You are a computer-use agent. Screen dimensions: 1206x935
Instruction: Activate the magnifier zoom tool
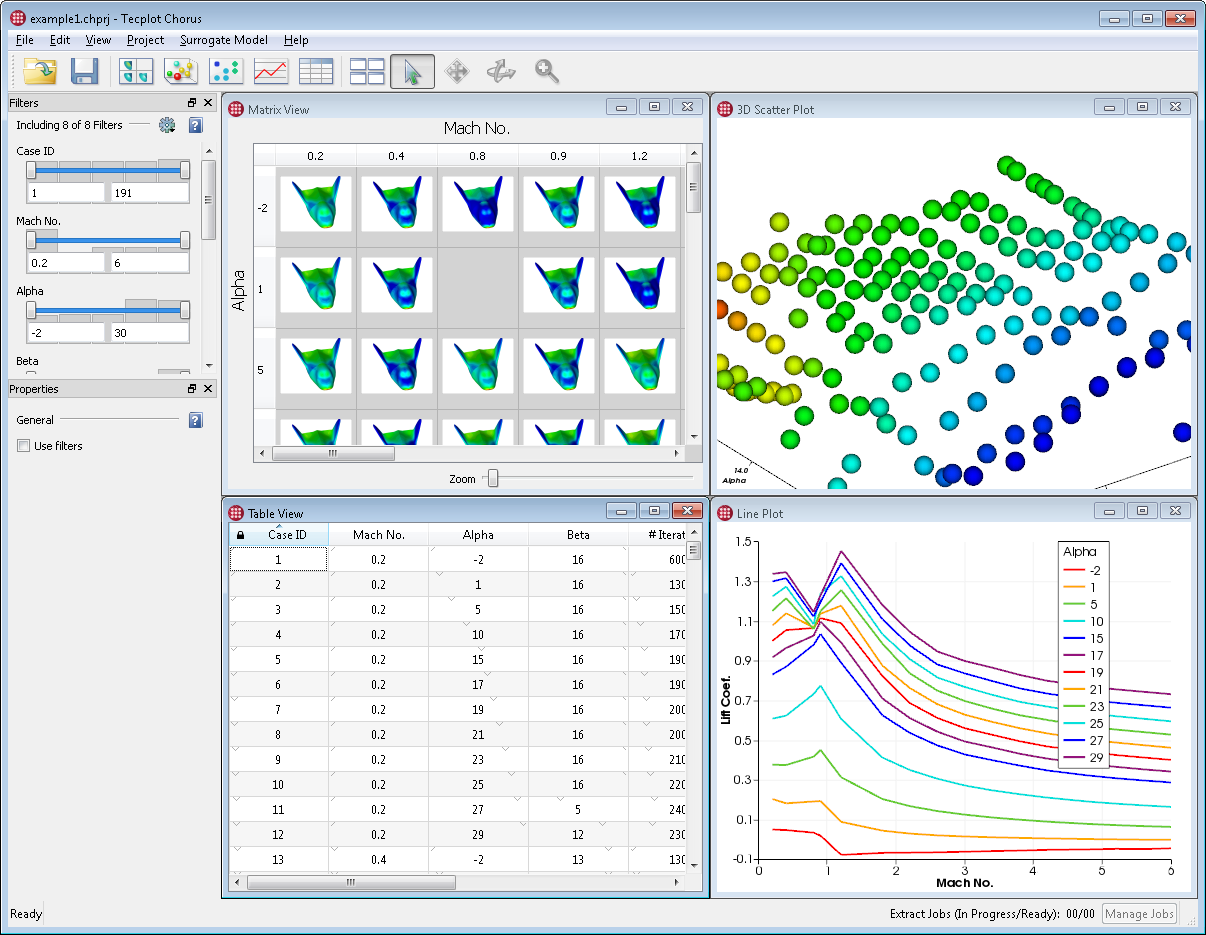pyautogui.click(x=546, y=71)
